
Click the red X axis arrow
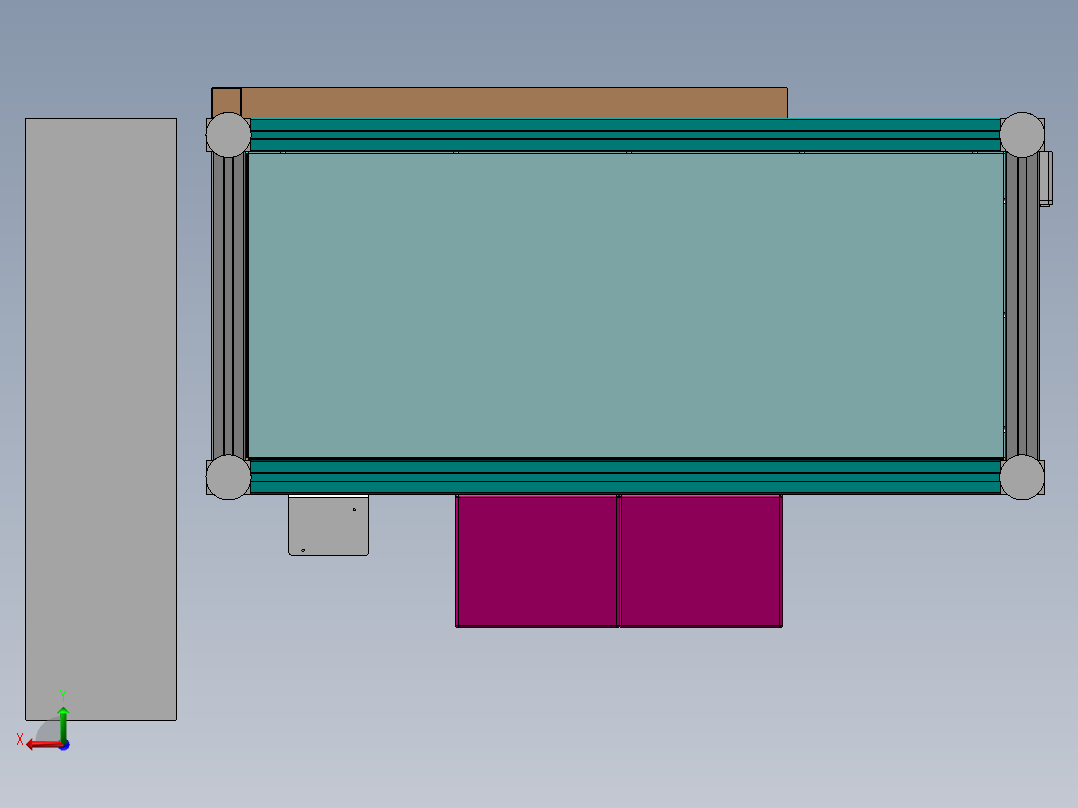[x=43, y=745]
